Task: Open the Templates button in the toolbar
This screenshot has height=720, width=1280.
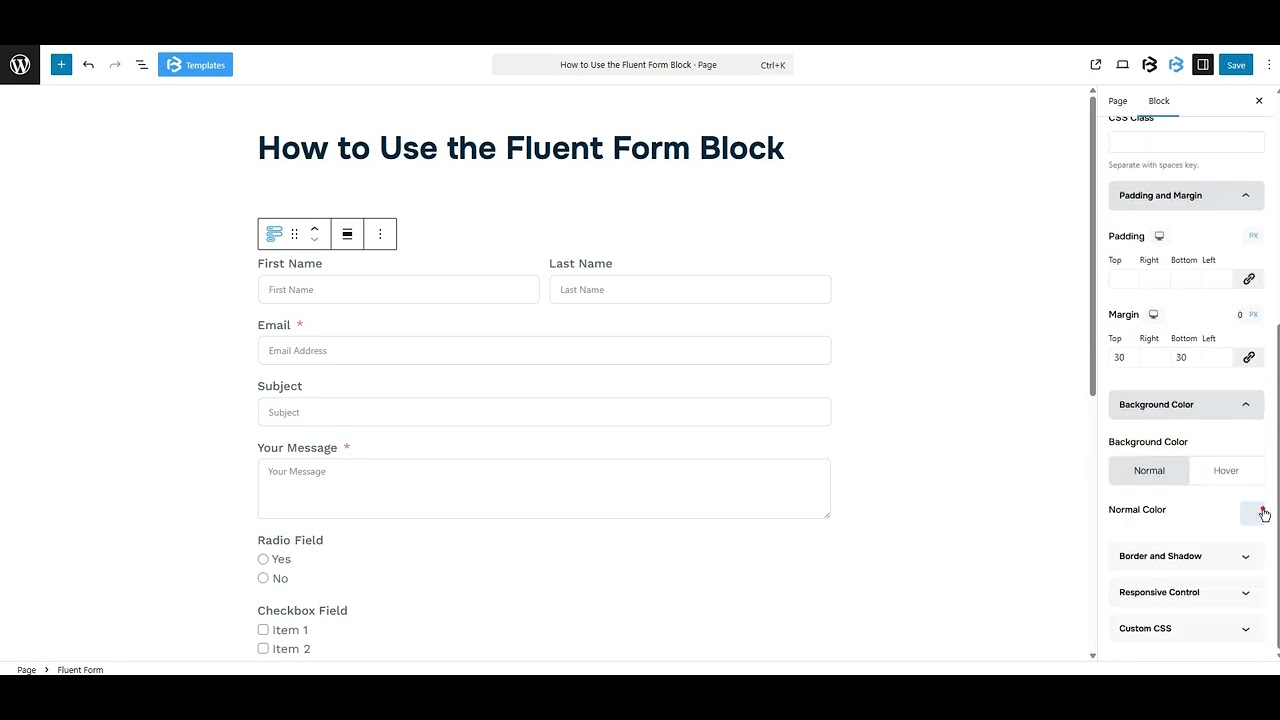Action: click(195, 64)
